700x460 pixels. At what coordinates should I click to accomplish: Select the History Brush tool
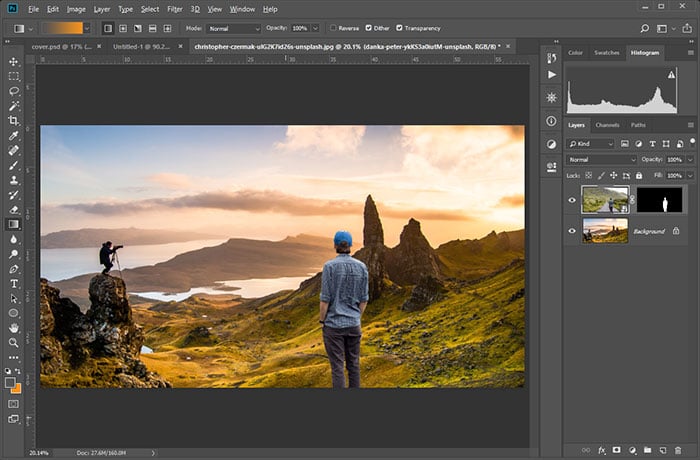(x=13, y=195)
